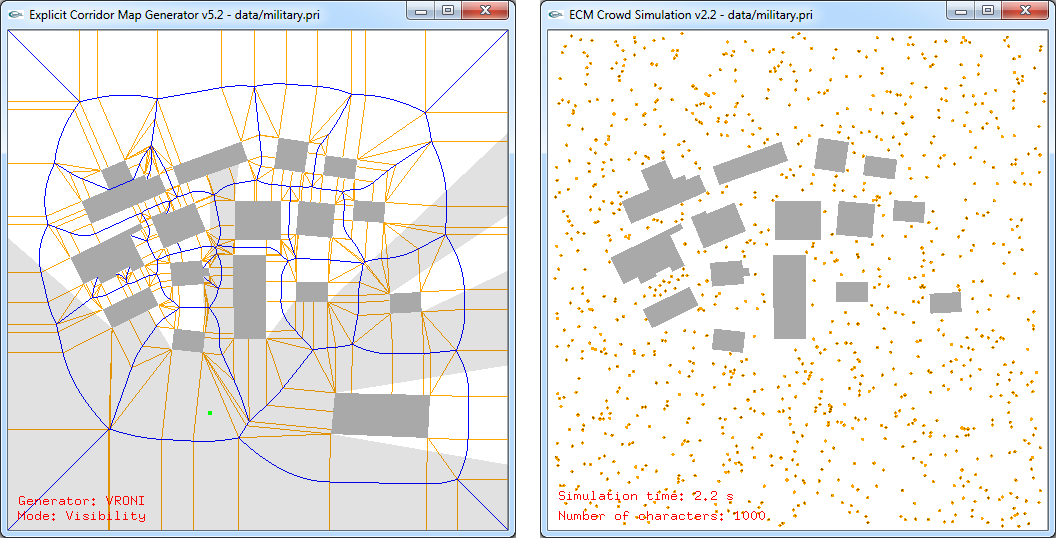The width and height of the screenshot is (1056, 538).
Task: Close the Explicit Corridor Map Generator window
Action: [x=485, y=9]
